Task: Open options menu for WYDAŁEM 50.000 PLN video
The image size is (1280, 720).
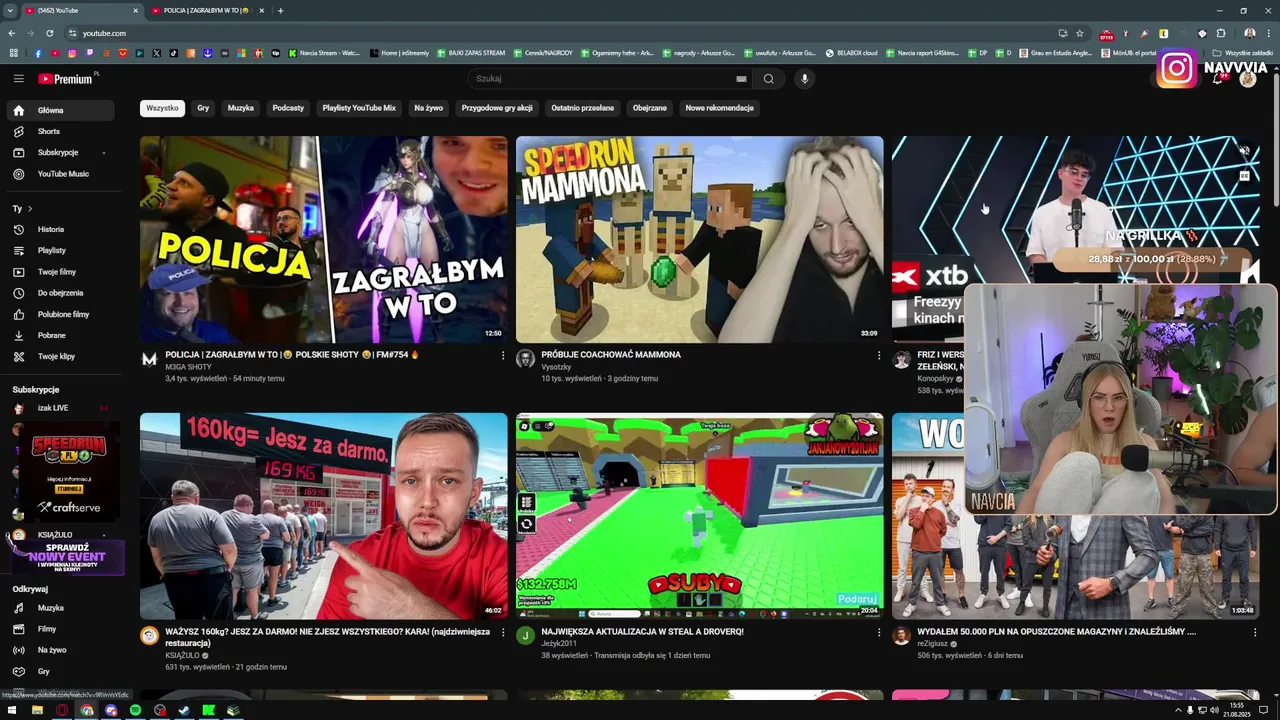Action: [x=1255, y=632]
